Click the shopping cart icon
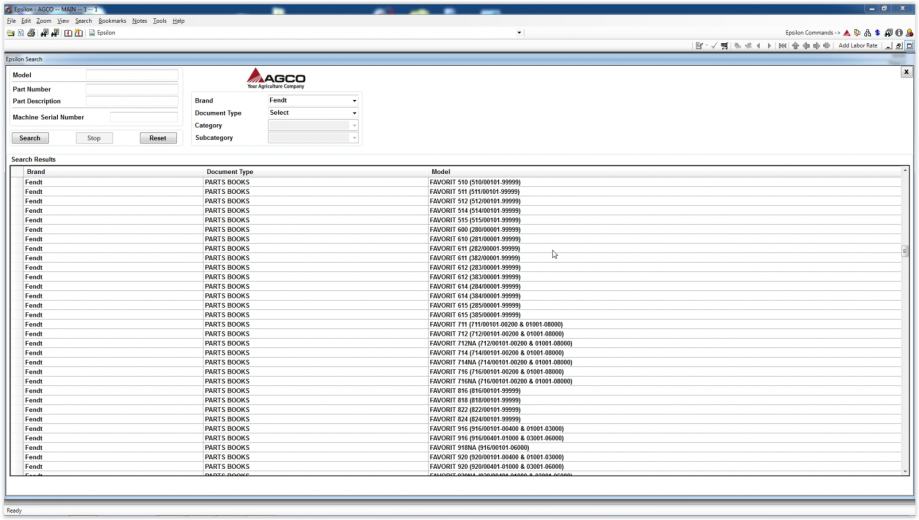This screenshot has width=919, height=520. 725,46
